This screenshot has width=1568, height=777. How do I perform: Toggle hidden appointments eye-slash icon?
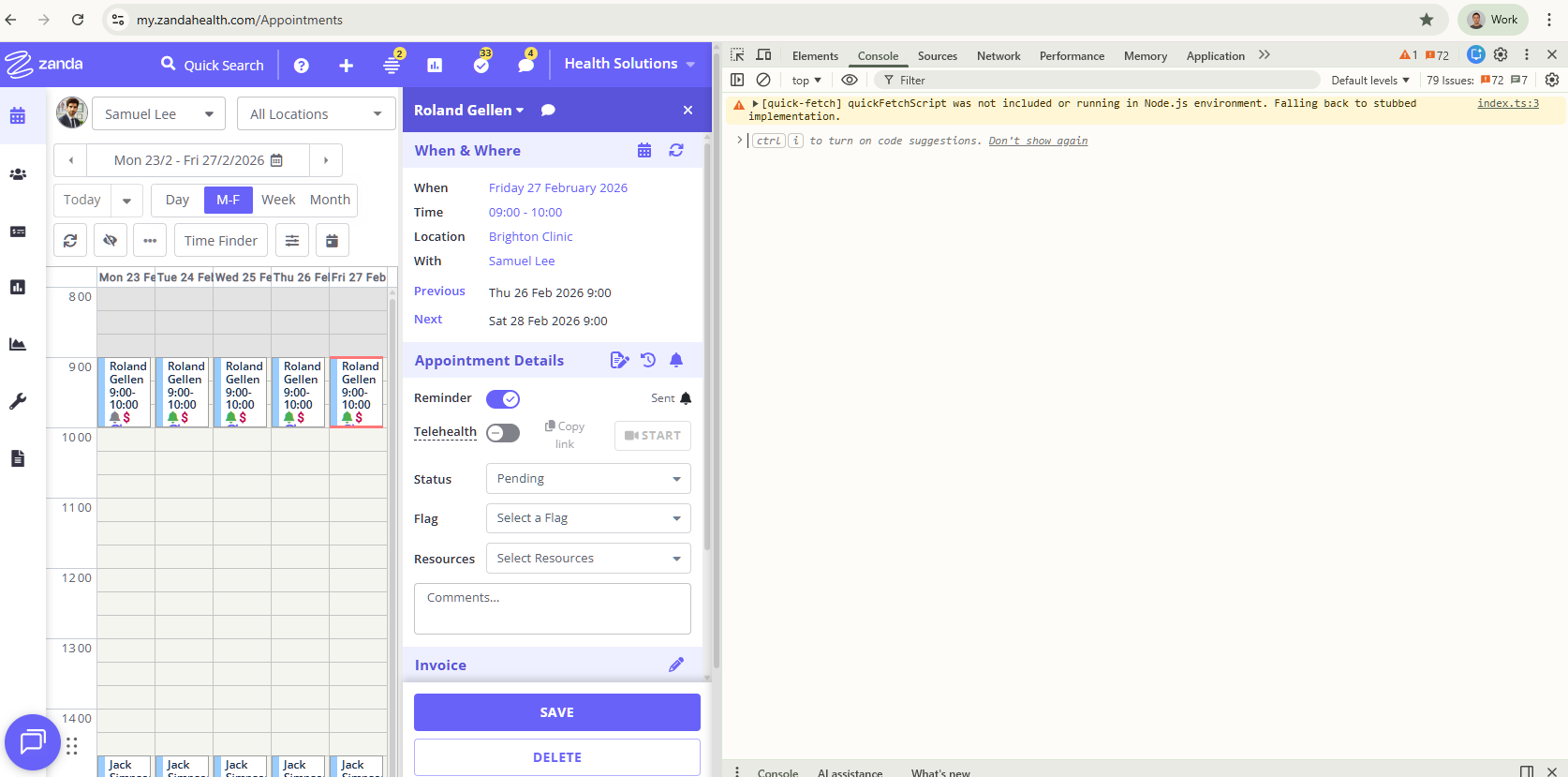click(111, 241)
